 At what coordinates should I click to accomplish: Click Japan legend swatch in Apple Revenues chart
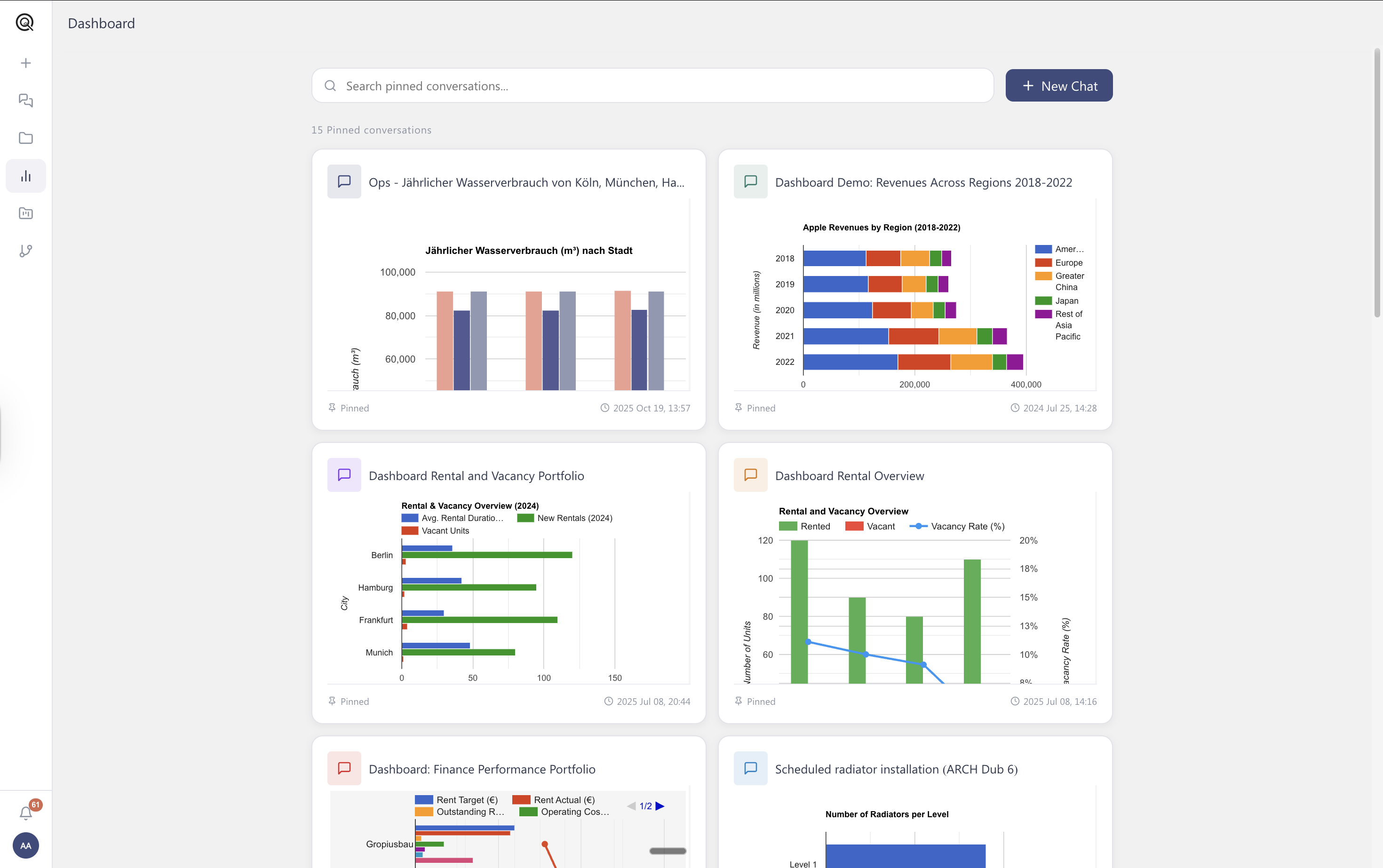pyautogui.click(x=1043, y=301)
